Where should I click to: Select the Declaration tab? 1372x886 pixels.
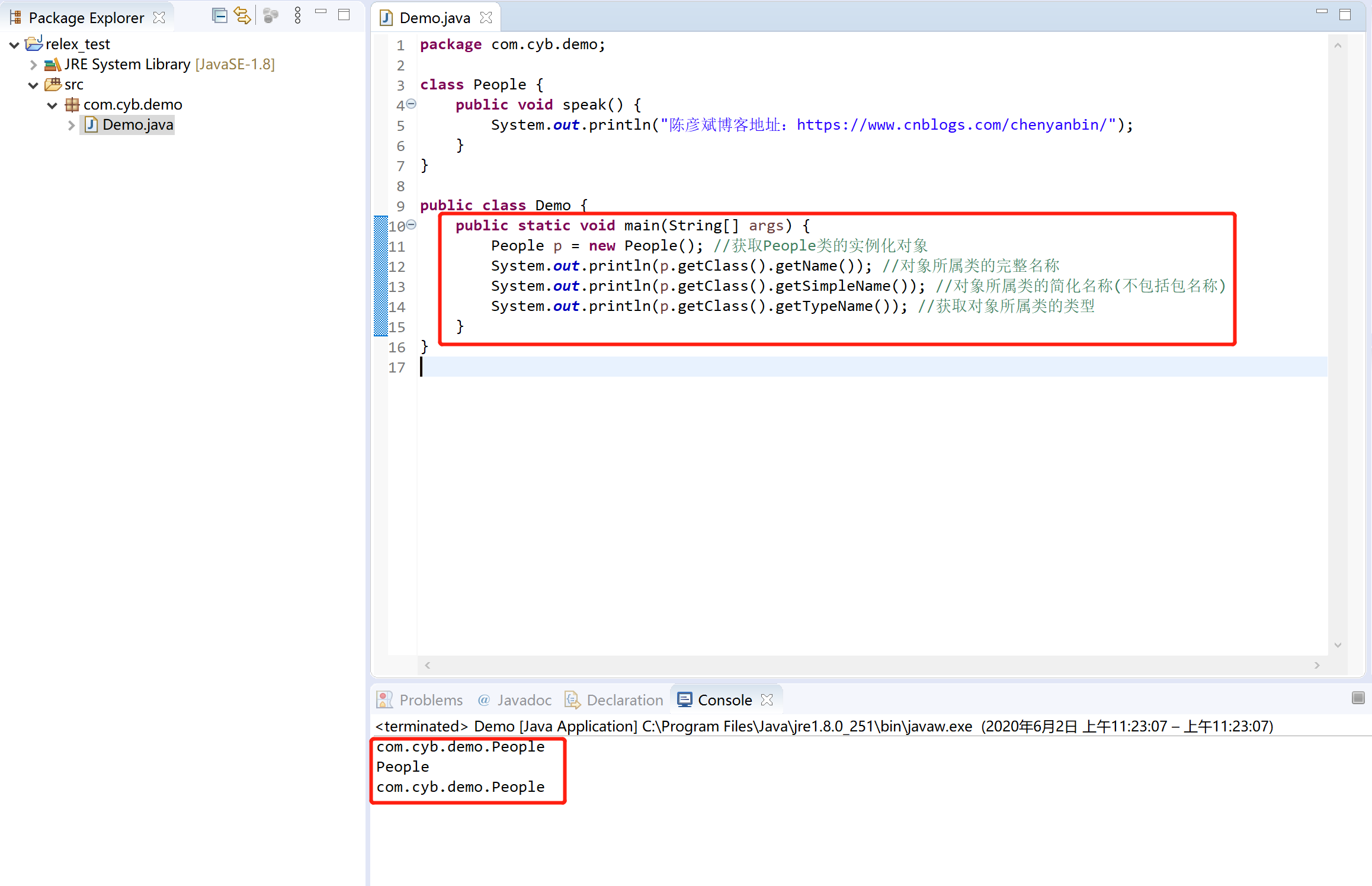[x=624, y=700]
